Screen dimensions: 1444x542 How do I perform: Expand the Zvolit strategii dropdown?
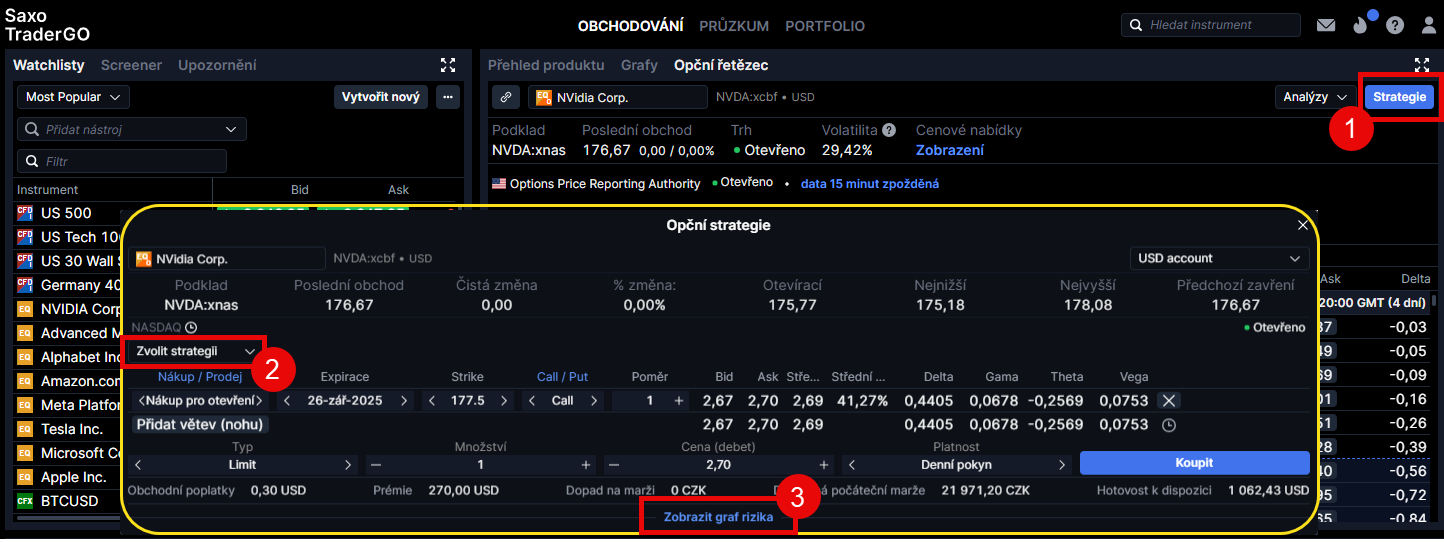click(x=195, y=351)
